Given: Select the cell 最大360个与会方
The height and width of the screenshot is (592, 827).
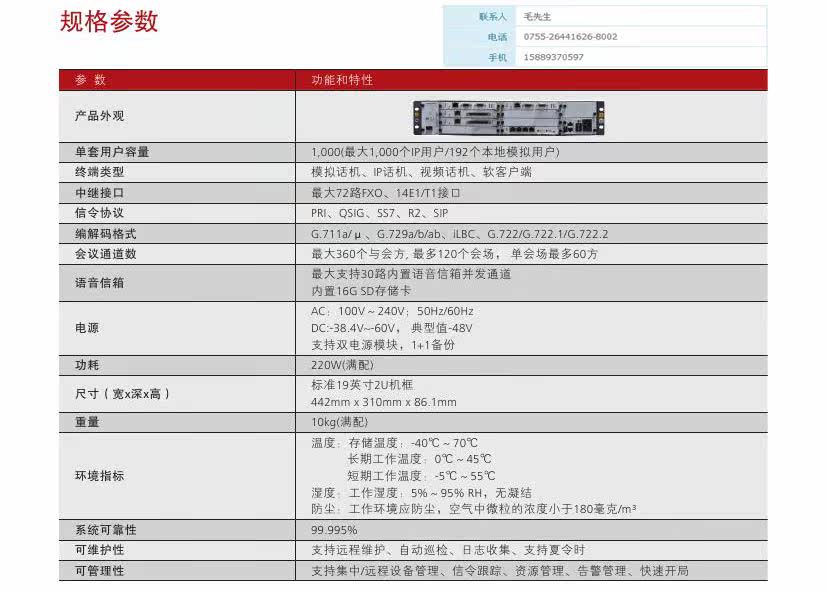Looking at the screenshot, I should click(x=454, y=254).
